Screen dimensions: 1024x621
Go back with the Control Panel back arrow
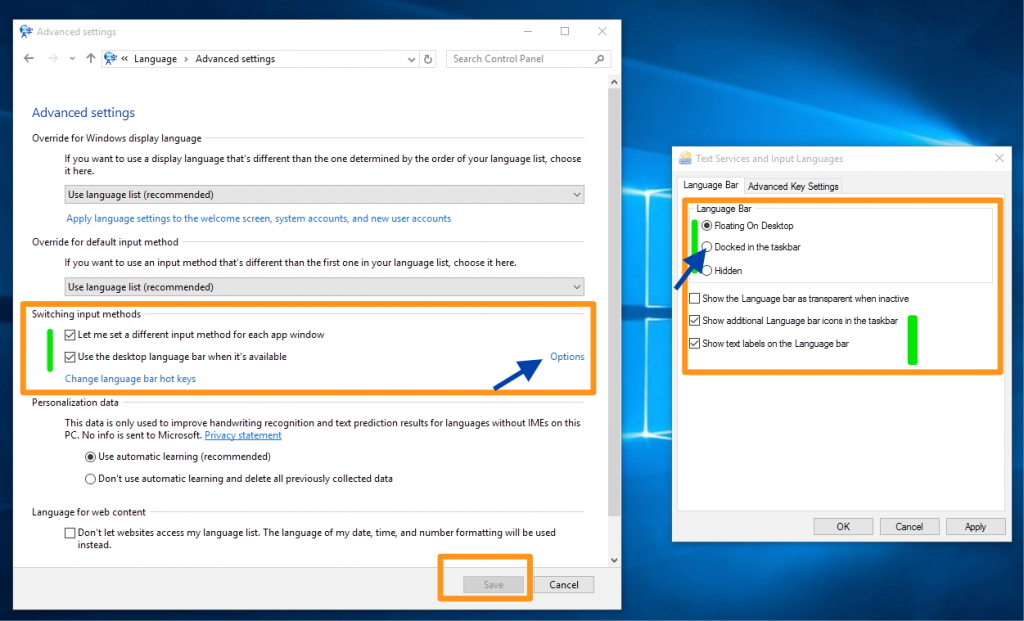(x=29, y=59)
